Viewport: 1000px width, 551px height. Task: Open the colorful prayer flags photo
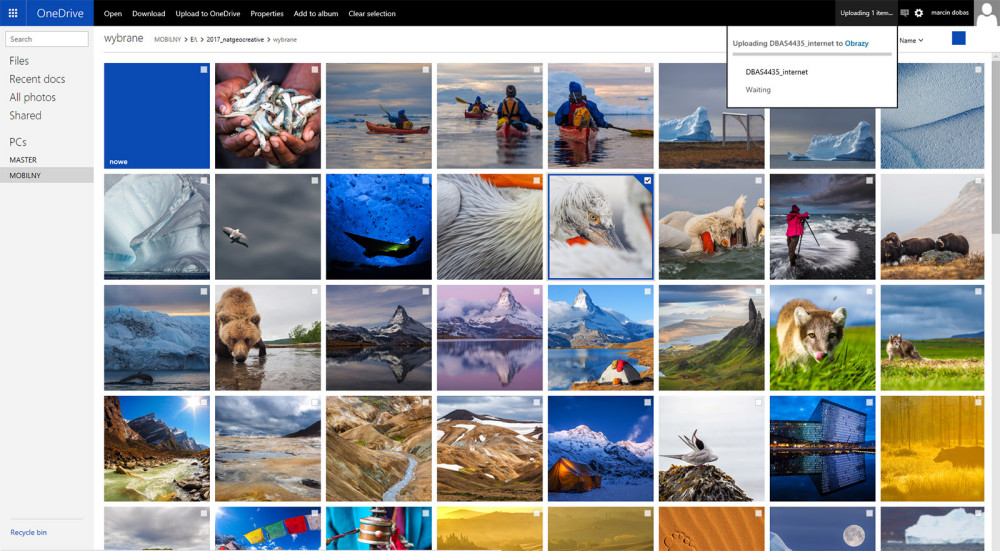tap(268, 528)
